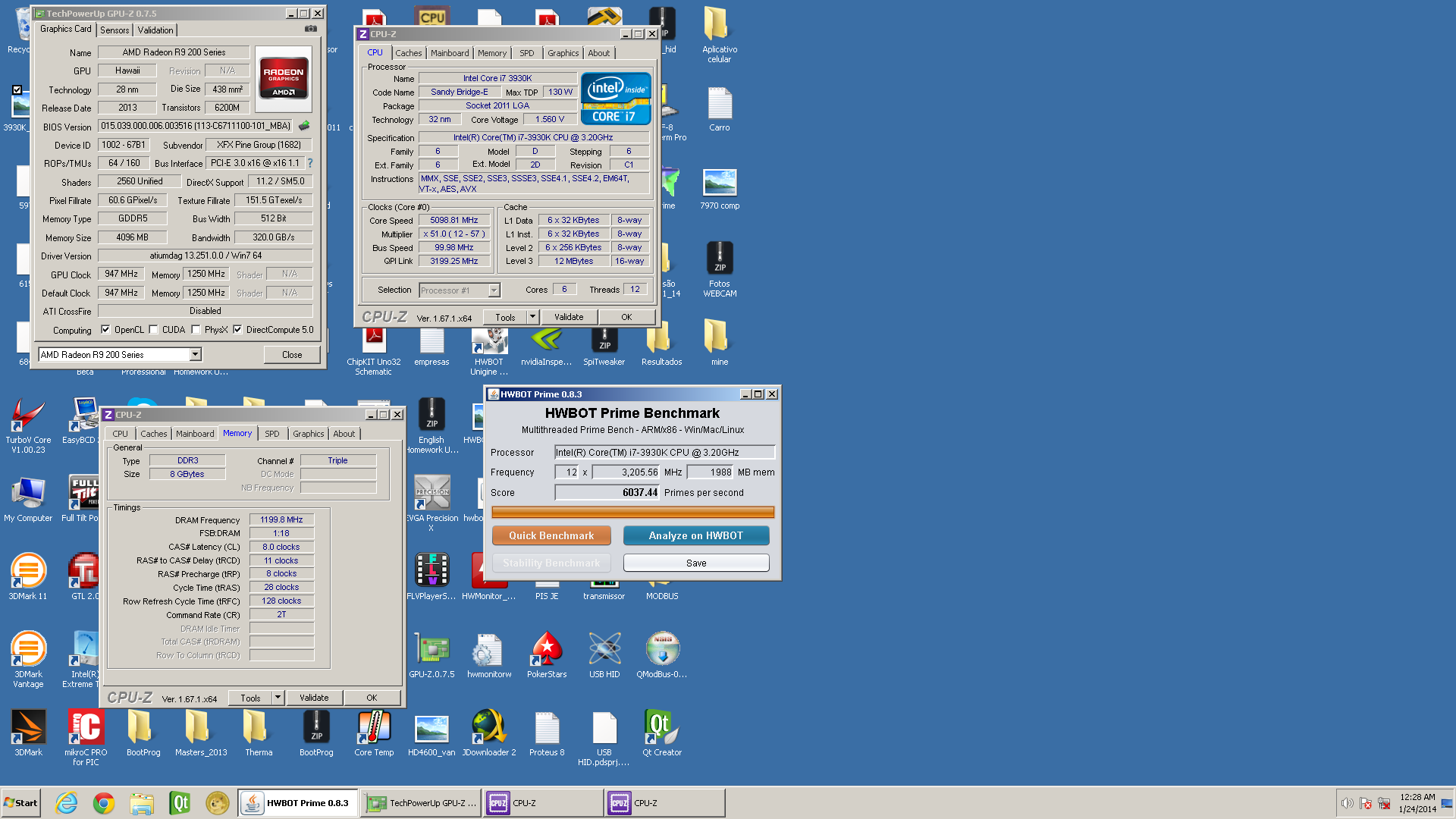Open the SpiTweaker zip icon
Screen dimensions: 1456x819
pyautogui.click(x=604, y=347)
